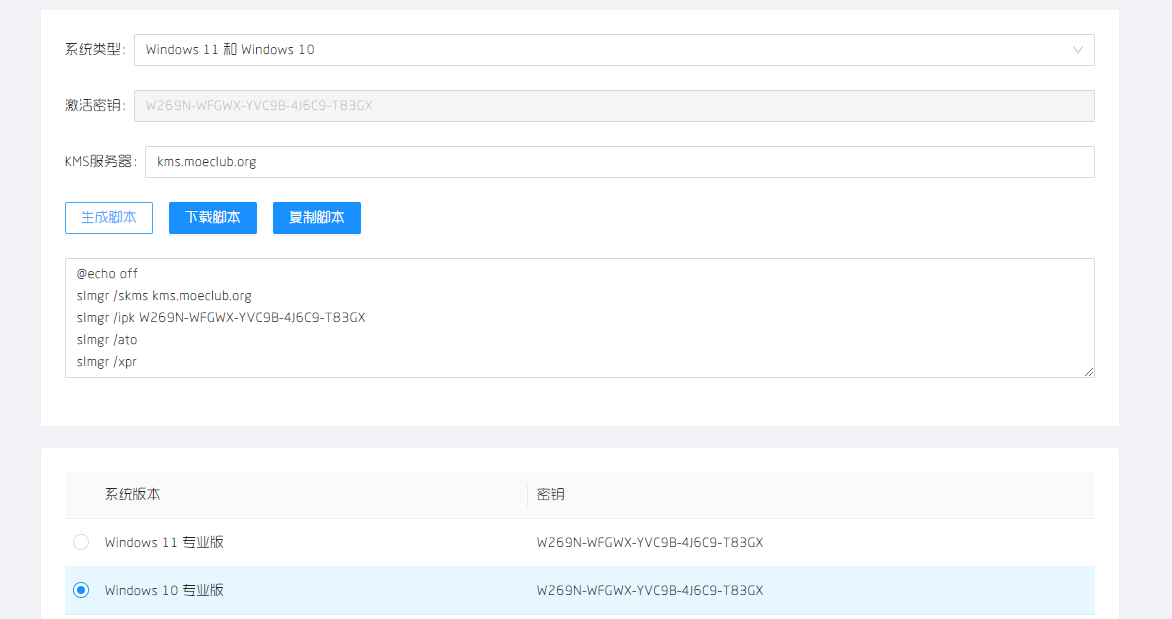Focus the KMS服务器 input field
This screenshot has width=1172, height=619.
tap(620, 162)
